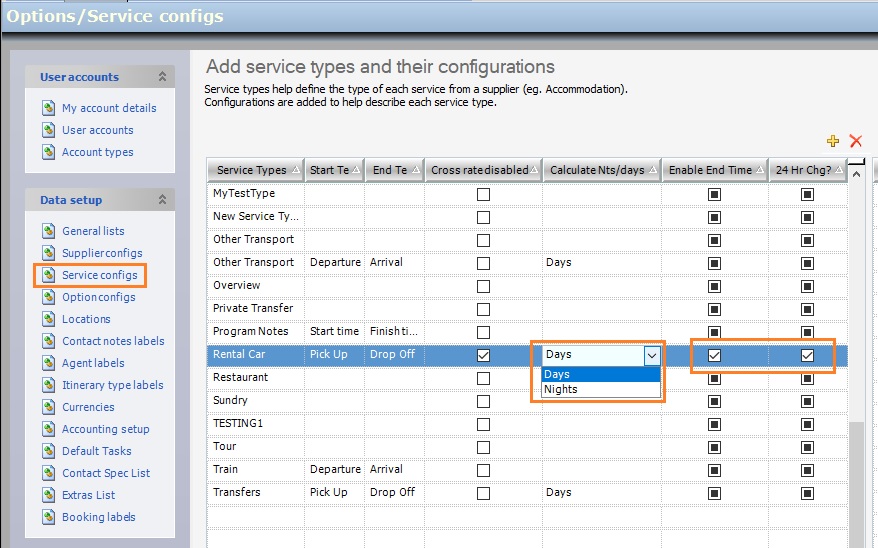Click the yellow plus add icon
Image resolution: width=878 pixels, height=548 pixels.
click(x=833, y=141)
